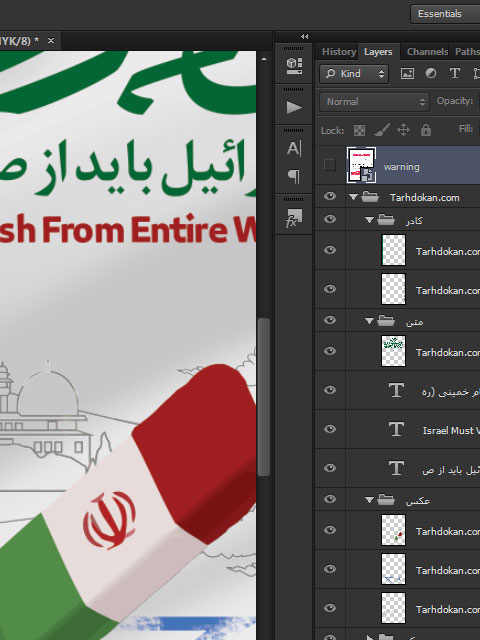Select the خمینی text layer name
Viewport: 480px width, 640px height.
[451, 392]
